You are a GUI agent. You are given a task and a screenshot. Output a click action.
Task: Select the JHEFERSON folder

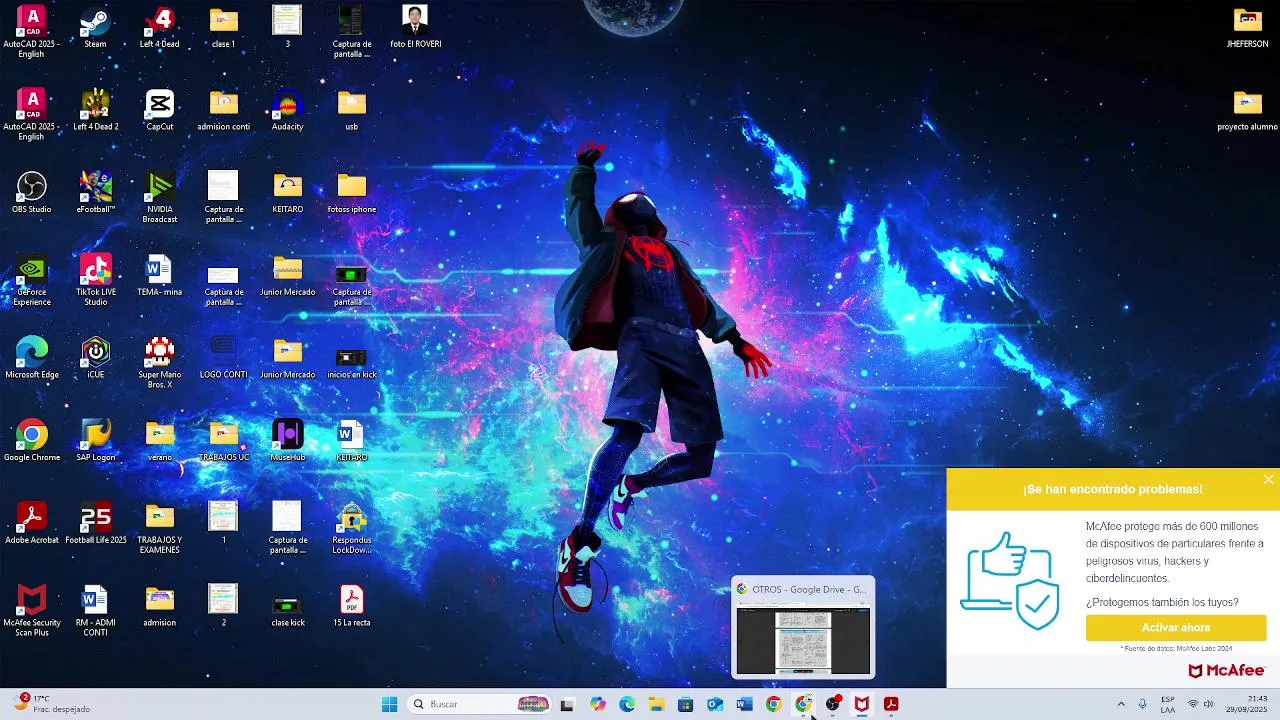pyautogui.click(x=1247, y=27)
